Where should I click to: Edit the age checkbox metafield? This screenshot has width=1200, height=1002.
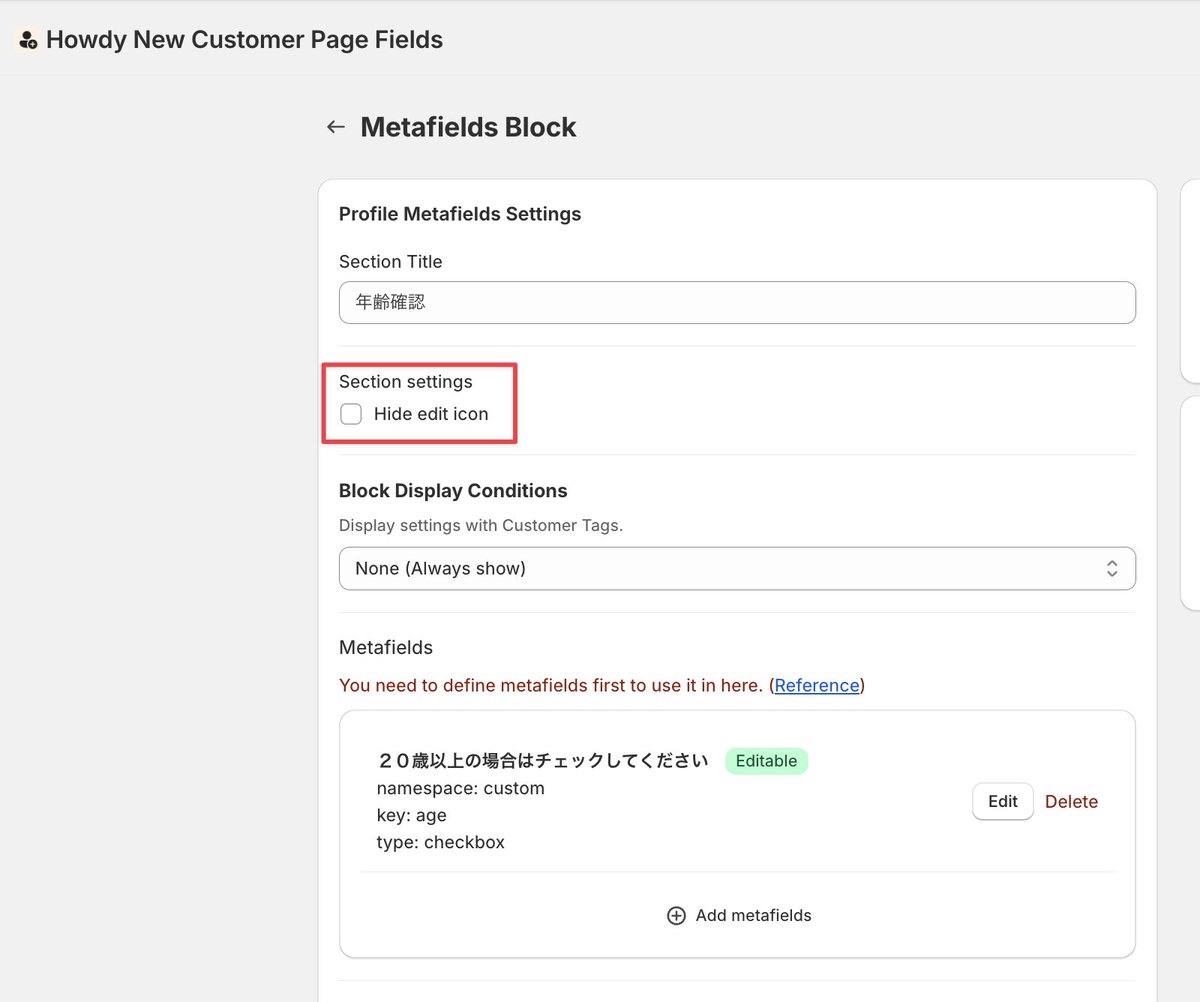click(x=1002, y=801)
